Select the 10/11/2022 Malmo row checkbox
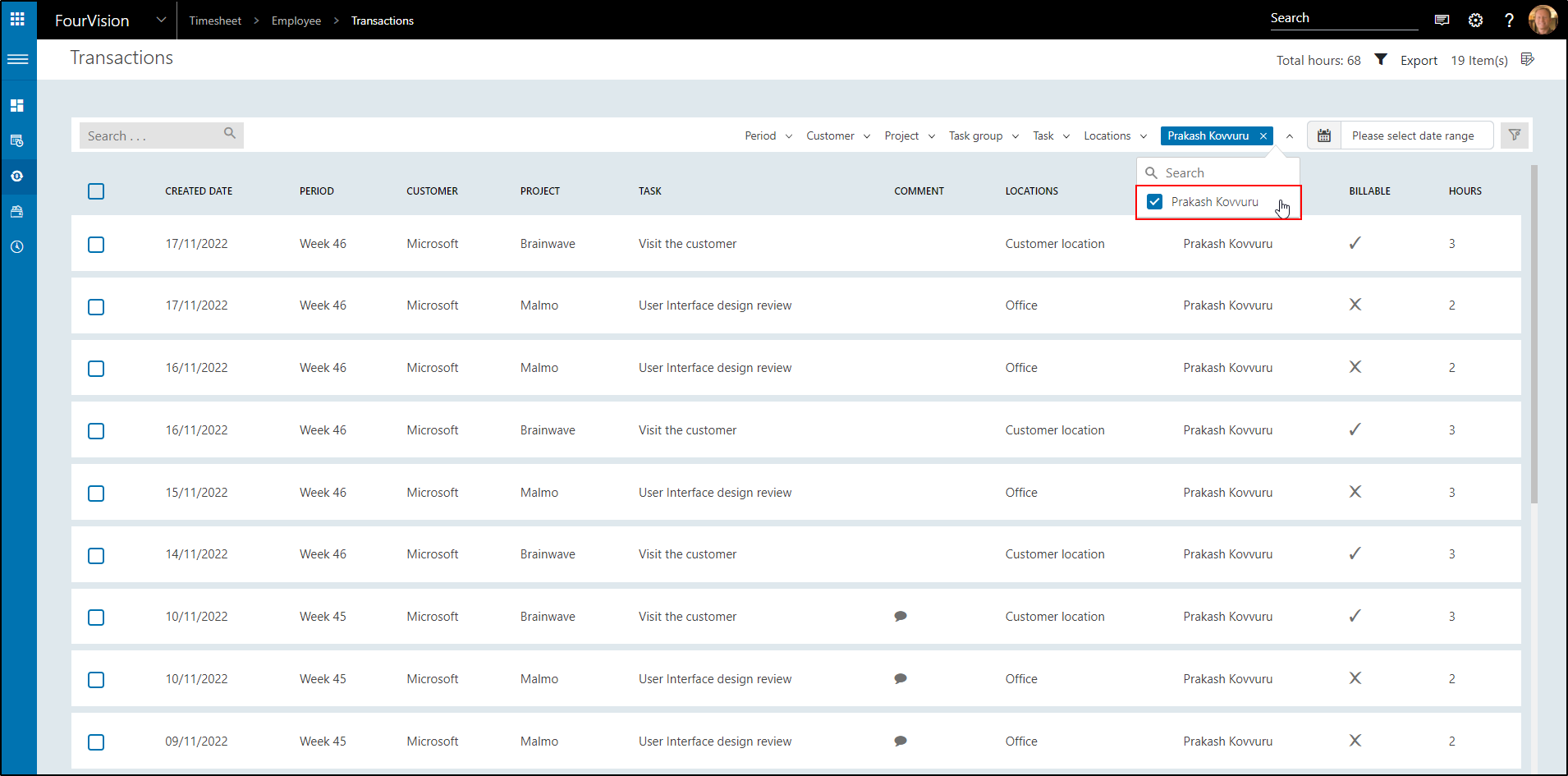The image size is (1568, 776). pyautogui.click(x=96, y=680)
